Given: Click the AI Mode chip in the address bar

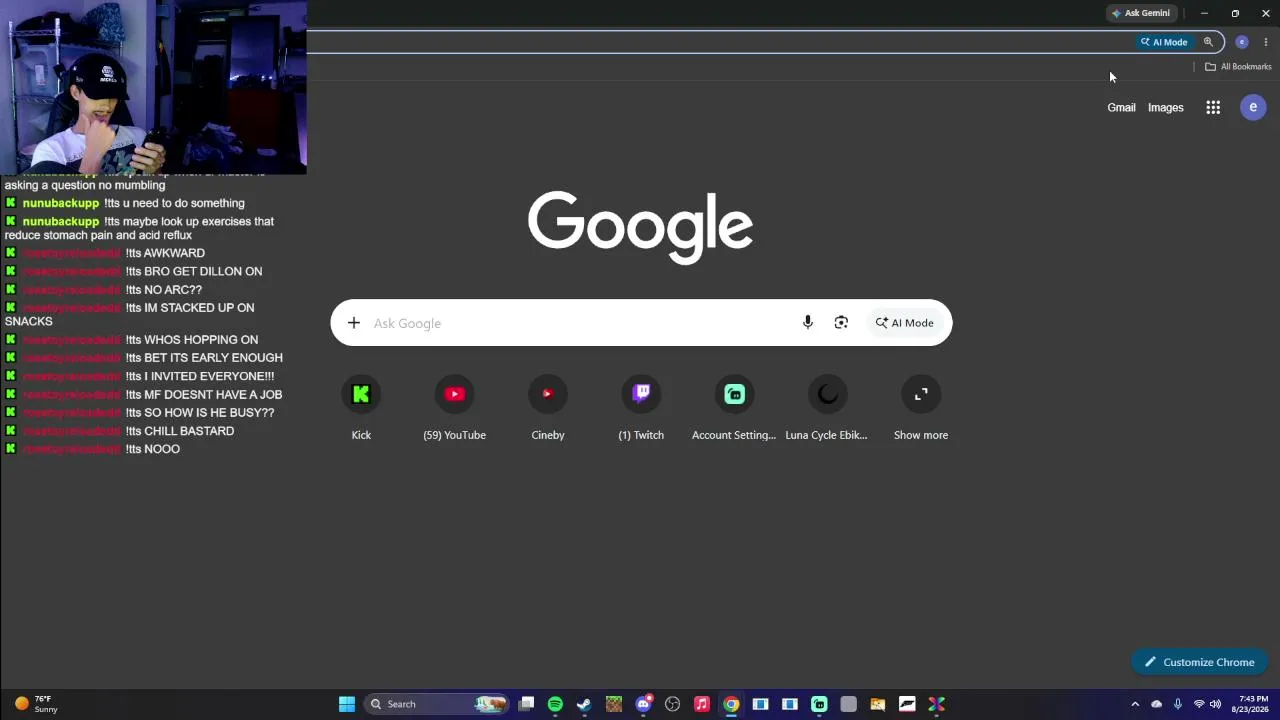Looking at the screenshot, I should pyautogui.click(x=1164, y=42).
